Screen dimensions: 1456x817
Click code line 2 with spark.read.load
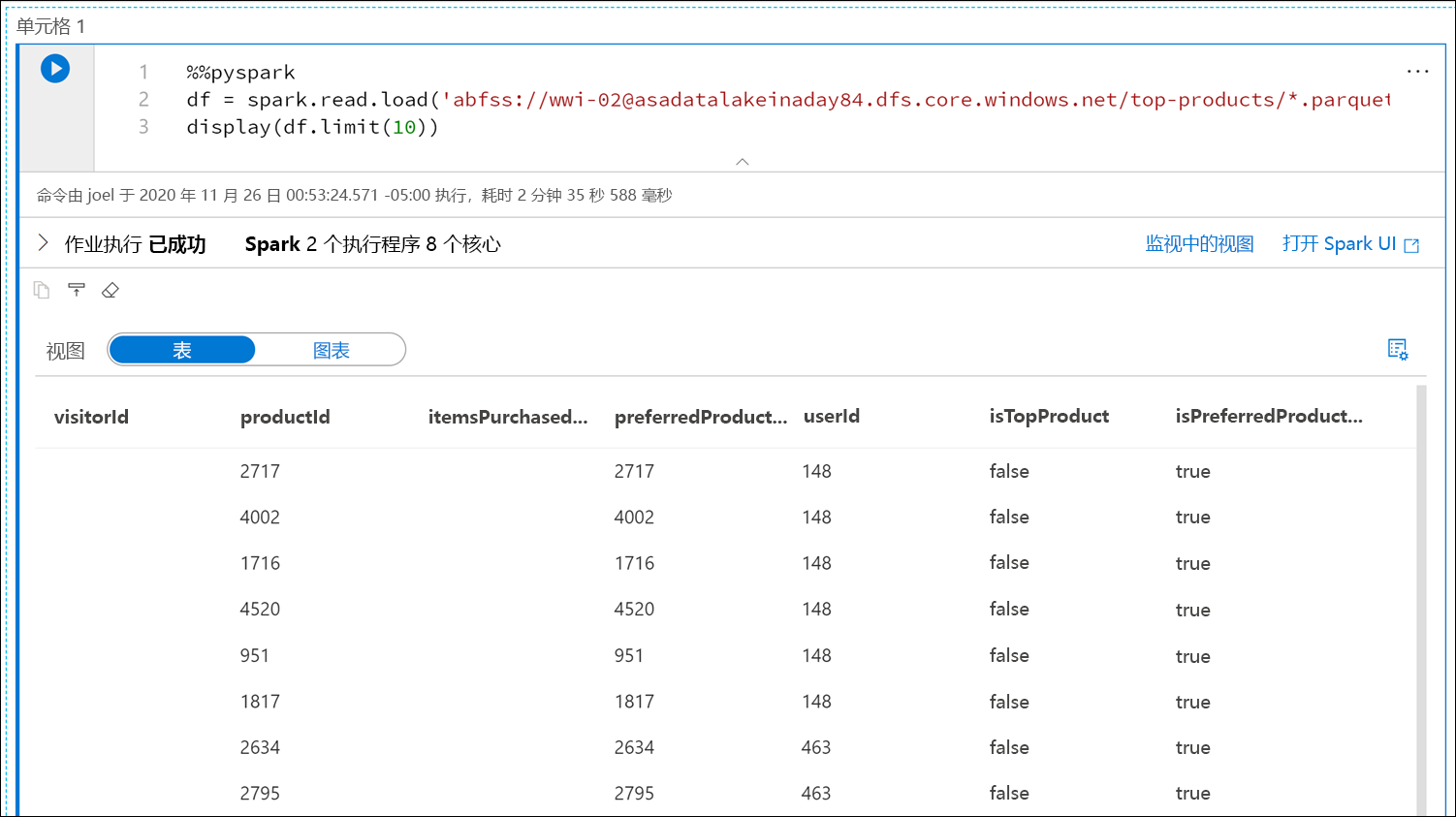point(788,100)
